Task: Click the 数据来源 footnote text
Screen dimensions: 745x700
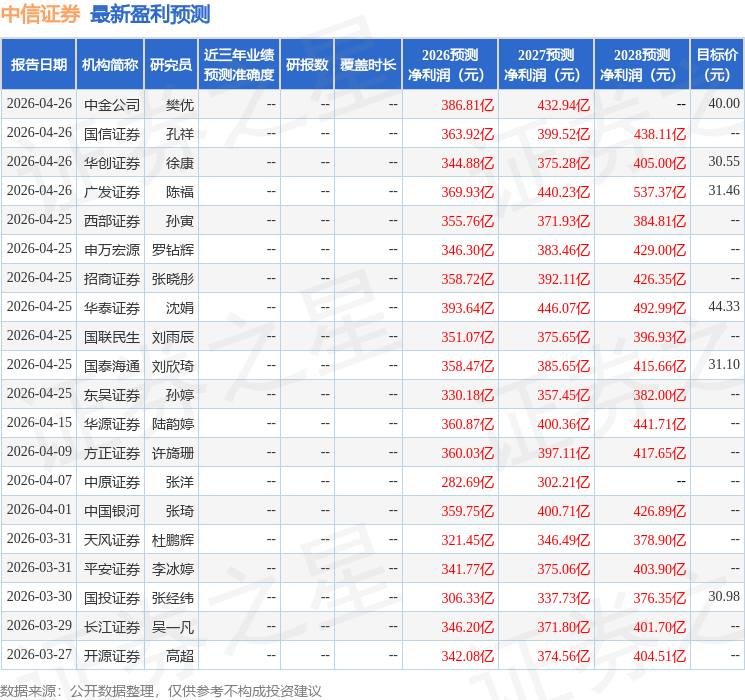Action: pyautogui.click(x=161, y=690)
